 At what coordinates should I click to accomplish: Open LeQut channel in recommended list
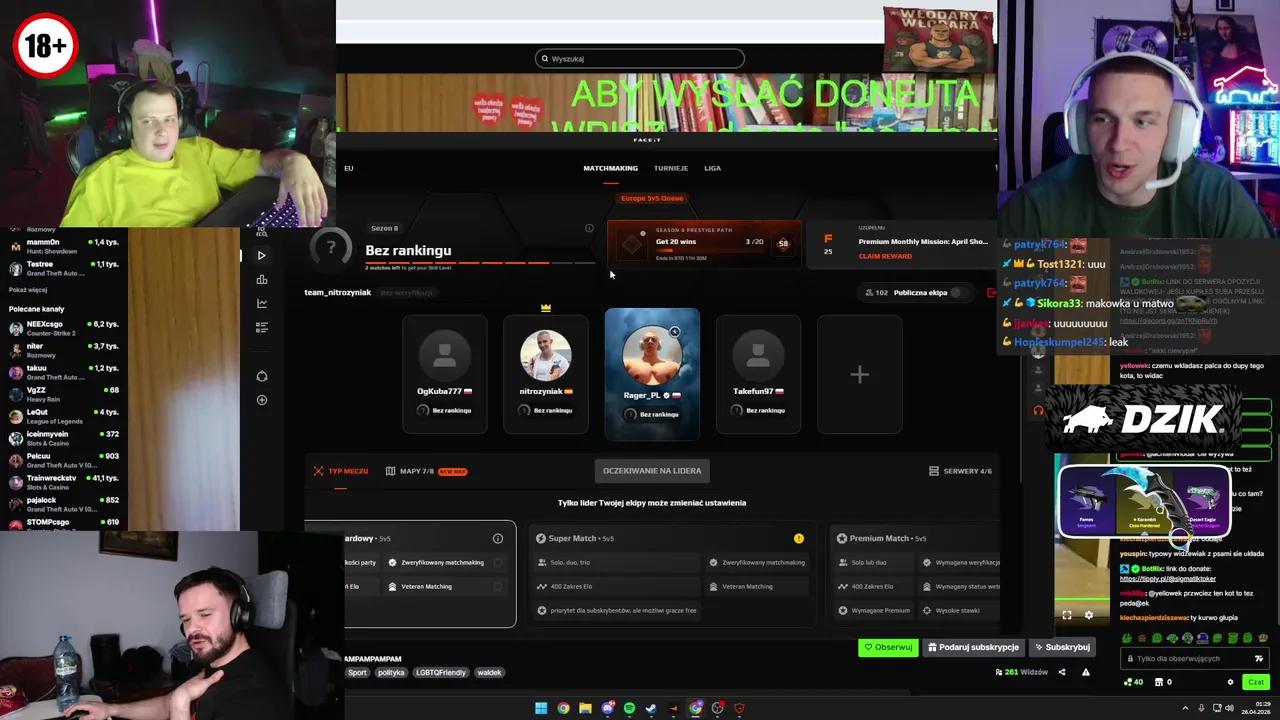tap(64, 416)
